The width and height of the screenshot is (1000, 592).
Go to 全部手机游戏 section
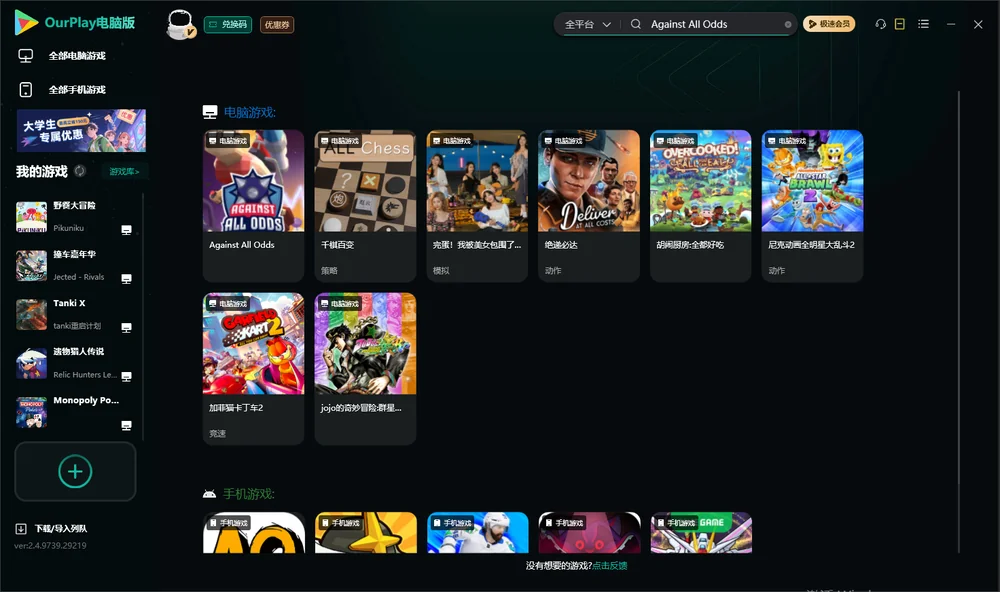pyautogui.click(x=62, y=90)
